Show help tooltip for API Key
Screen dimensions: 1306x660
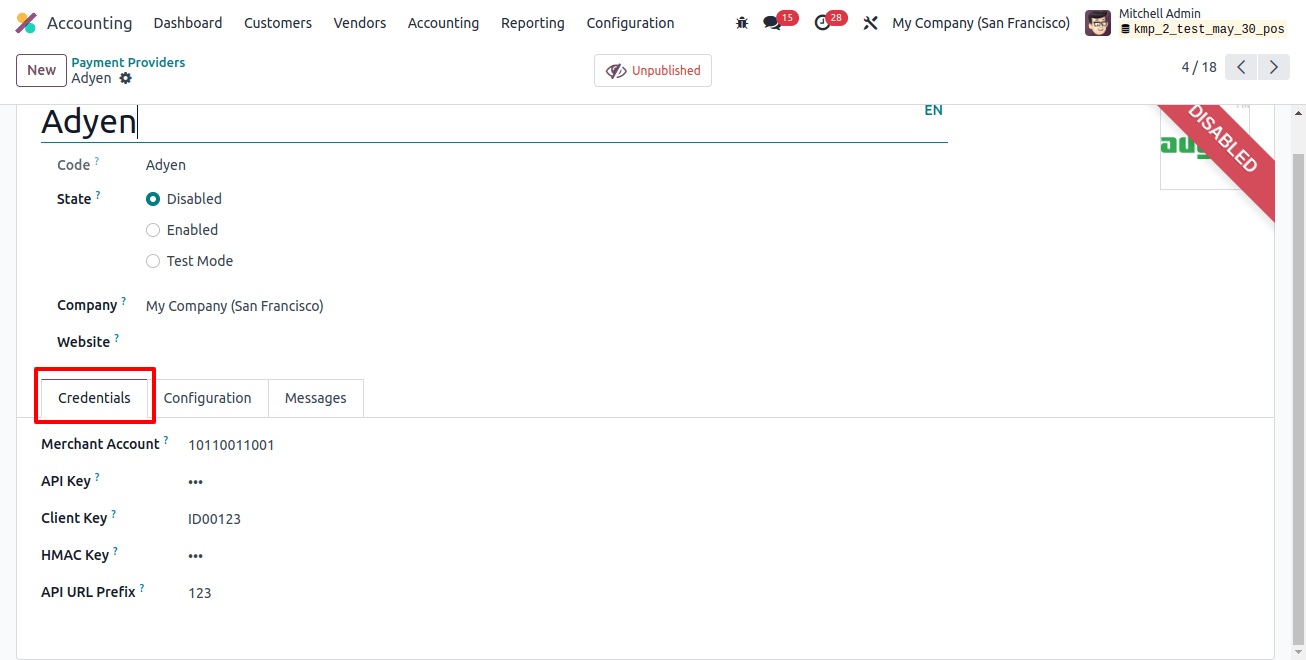tap(97, 476)
